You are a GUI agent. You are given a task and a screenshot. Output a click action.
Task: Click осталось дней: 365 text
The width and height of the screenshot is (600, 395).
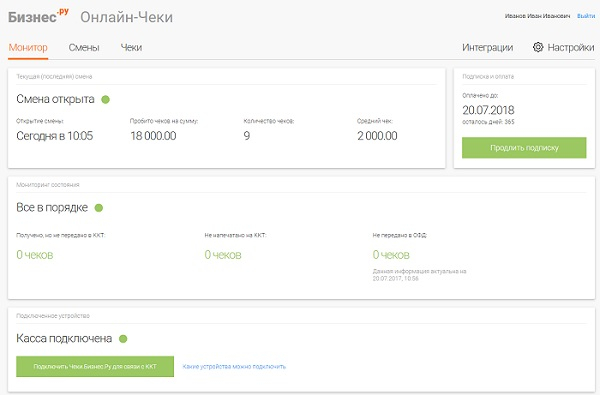[488, 122]
